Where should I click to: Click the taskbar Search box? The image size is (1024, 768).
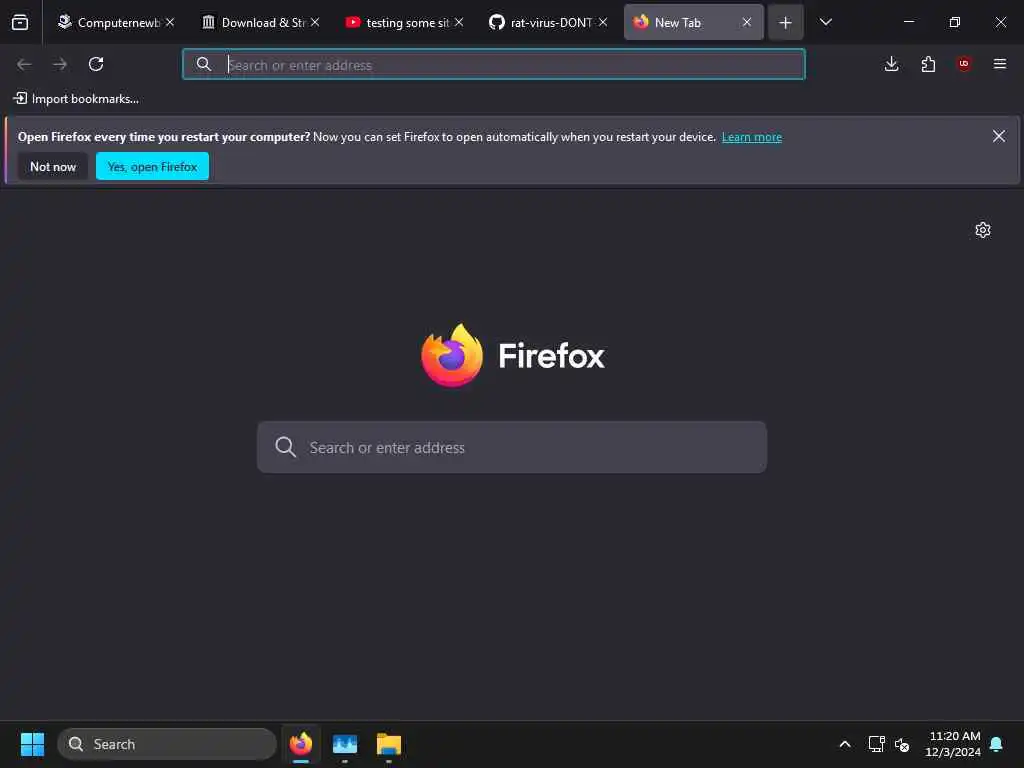pos(167,744)
